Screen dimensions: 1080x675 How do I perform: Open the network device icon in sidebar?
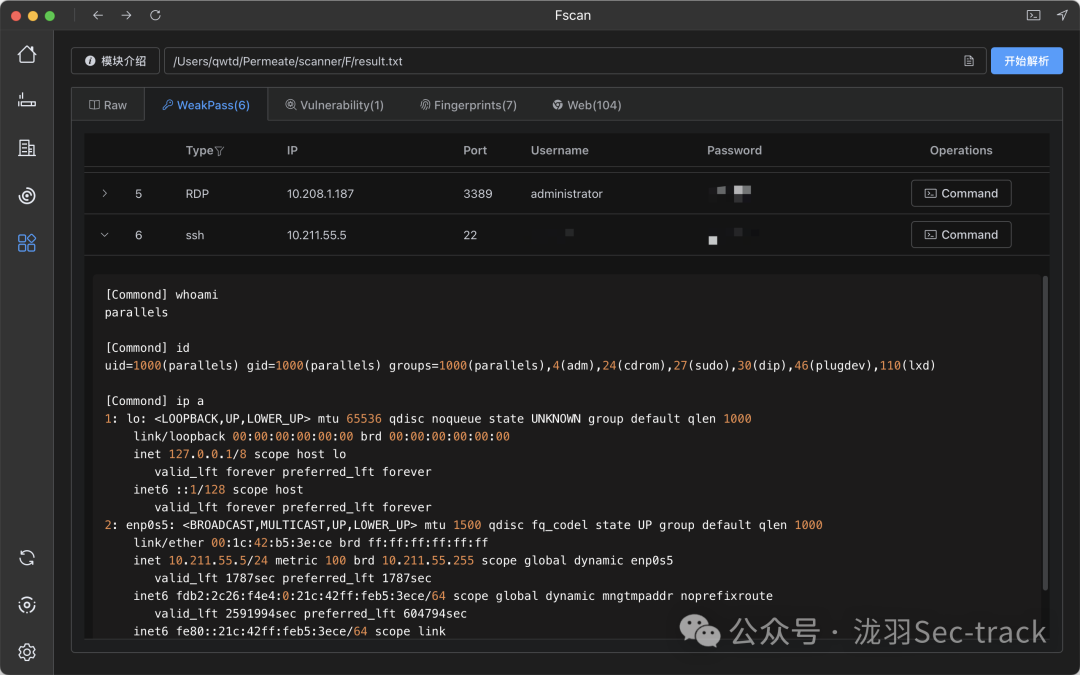click(x=27, y=101)
